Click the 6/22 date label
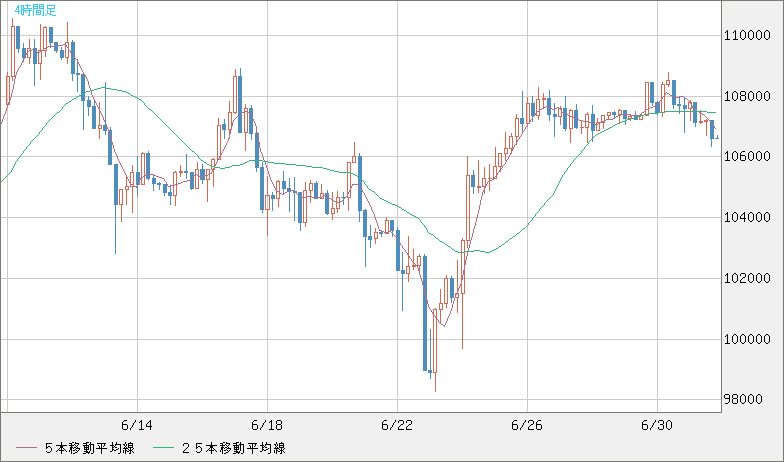The height and width of the screenshot is (462, 784). 397,426
